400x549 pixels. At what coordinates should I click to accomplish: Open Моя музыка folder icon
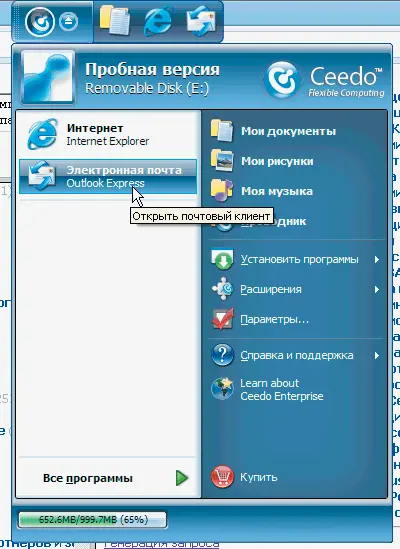(x=222, y=190)
